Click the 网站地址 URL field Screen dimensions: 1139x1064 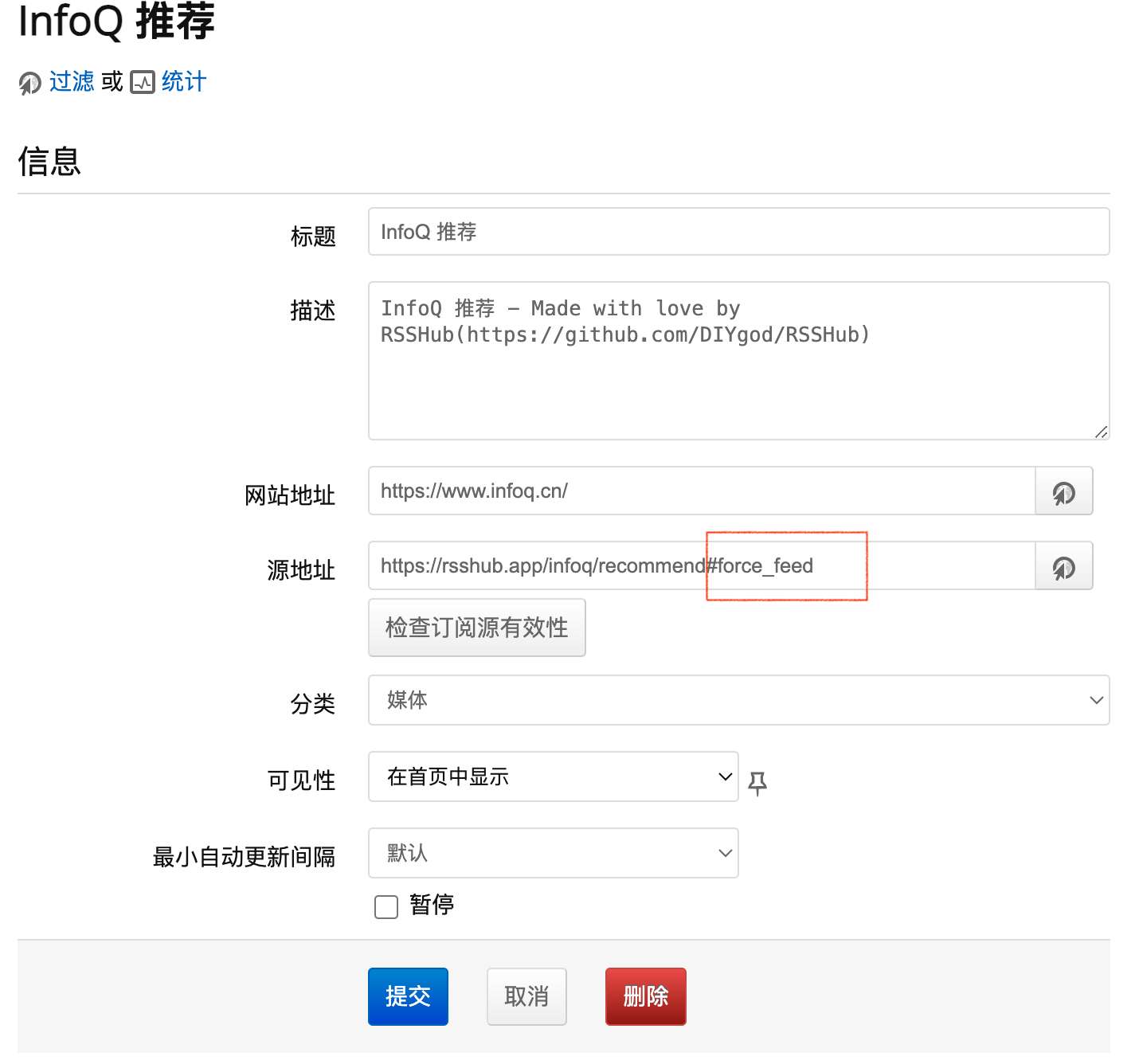coord(701,491)
